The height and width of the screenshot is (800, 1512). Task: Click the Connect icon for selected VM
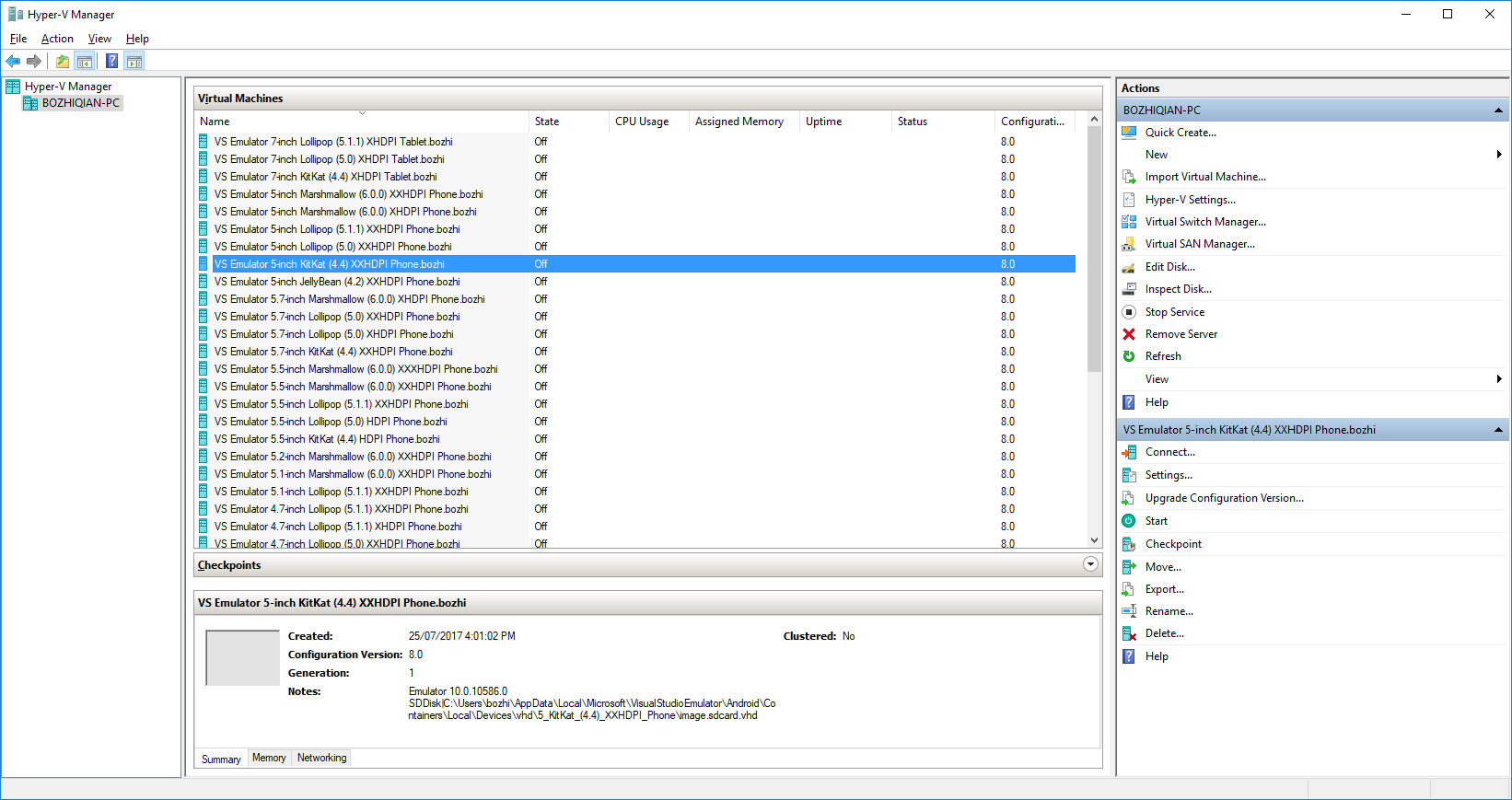pos(1129,452)
